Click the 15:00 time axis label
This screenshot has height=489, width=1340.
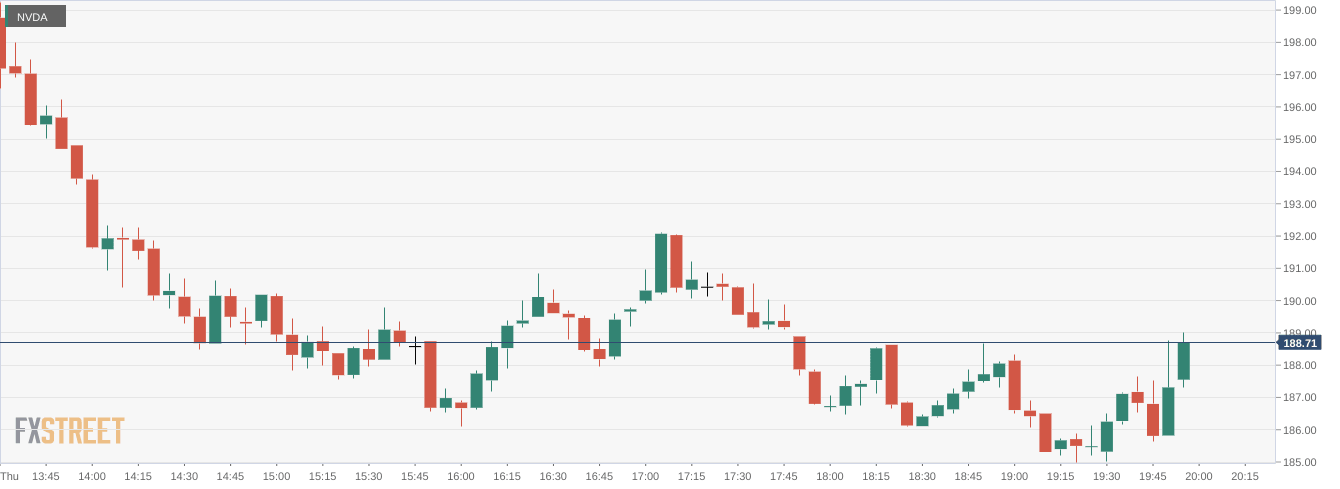pos(276,476)
